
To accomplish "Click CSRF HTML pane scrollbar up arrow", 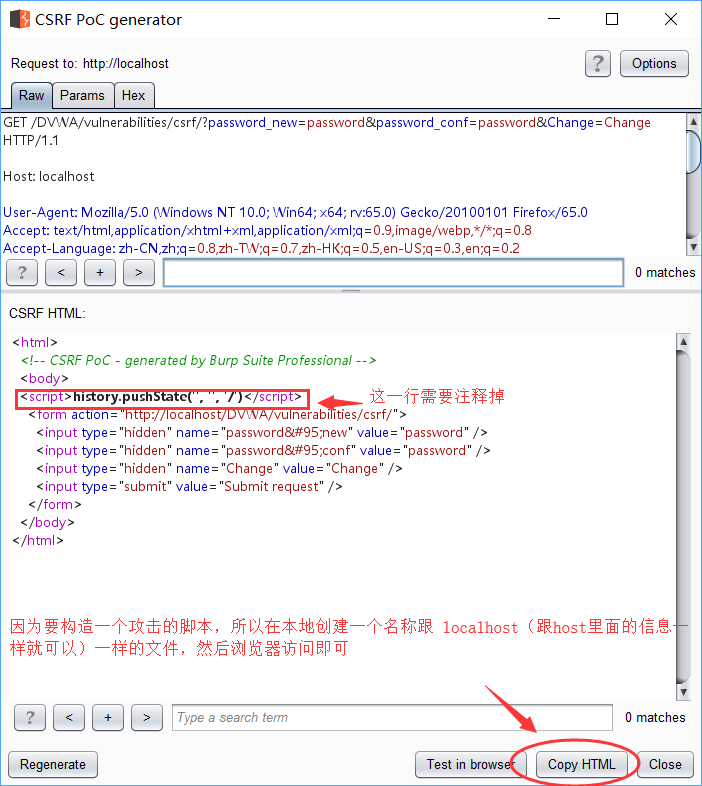I will [x=683, y=342].
